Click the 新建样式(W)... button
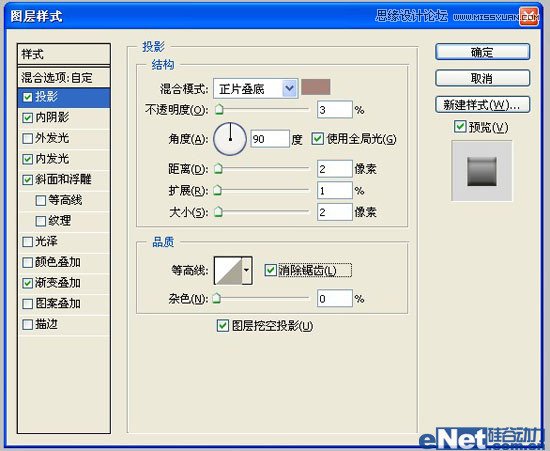550x451 pixels. pos(483,105)
